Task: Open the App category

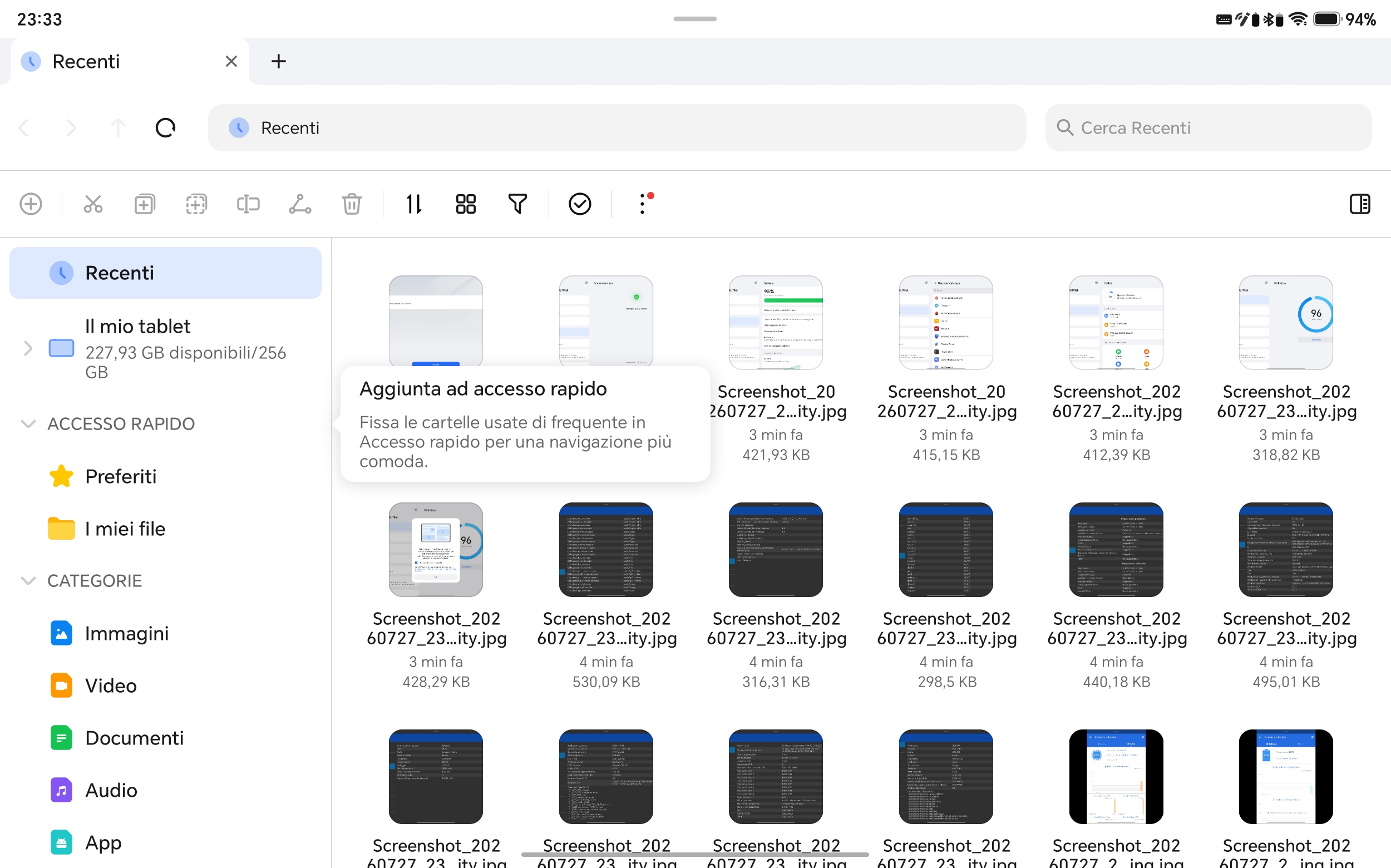Action: pyautogui.click(x=165, y=842)
